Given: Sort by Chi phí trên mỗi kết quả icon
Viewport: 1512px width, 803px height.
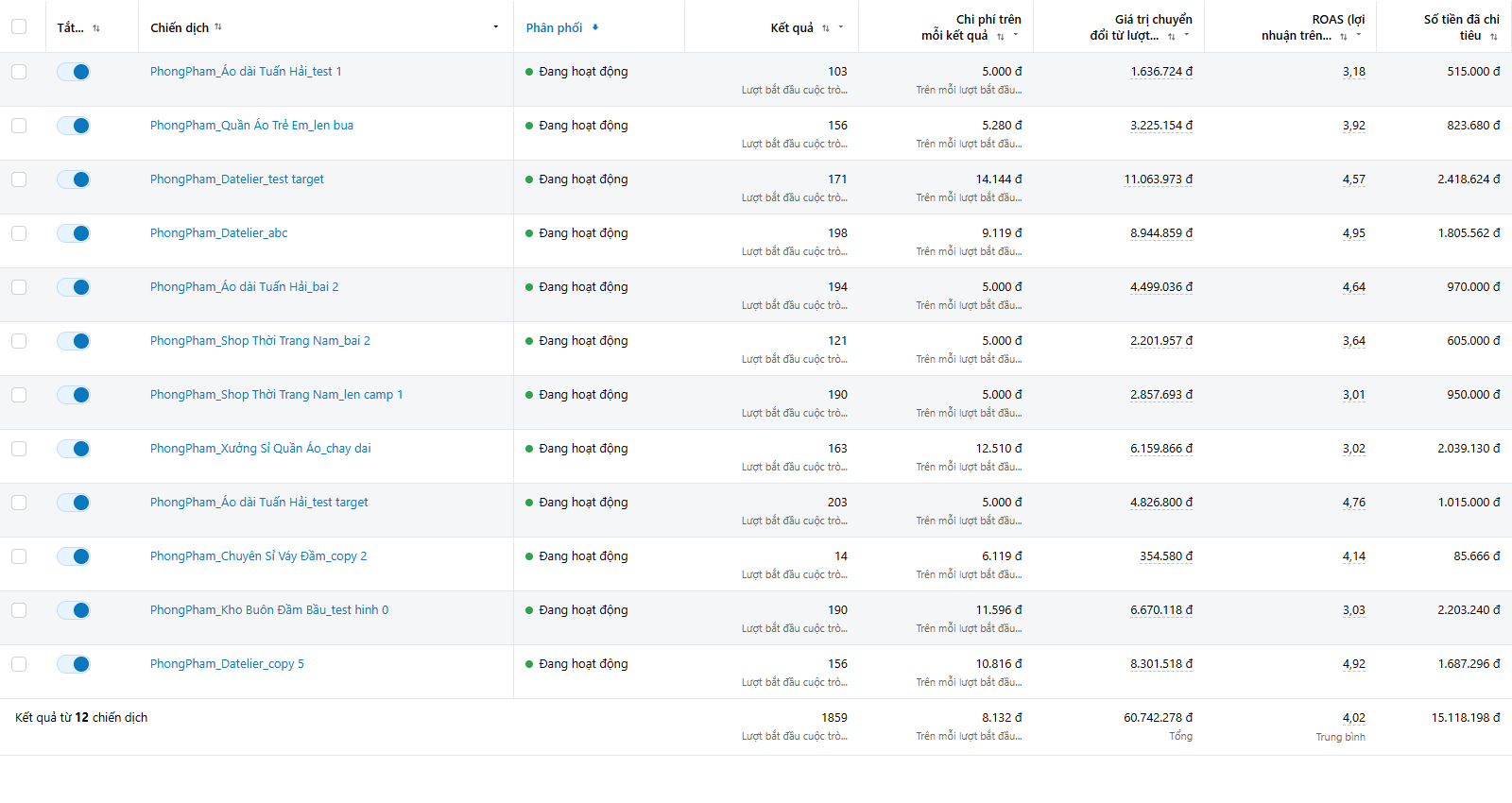Looking at the screenshot, I should (1001, 36).
